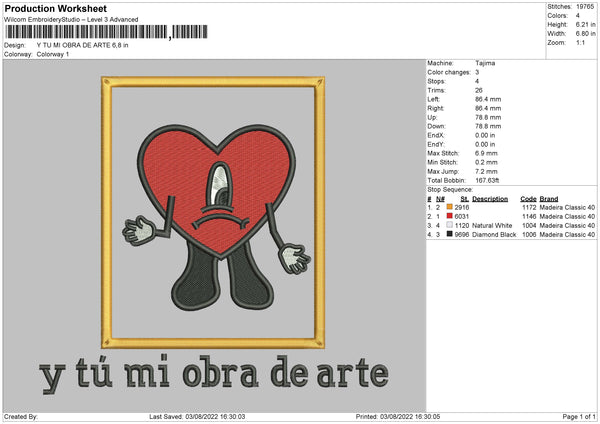Screen dimensions: 600x424
Task: Click 'Madeira Classic 40' in the 1172 row
Action: tap(567, 207)
